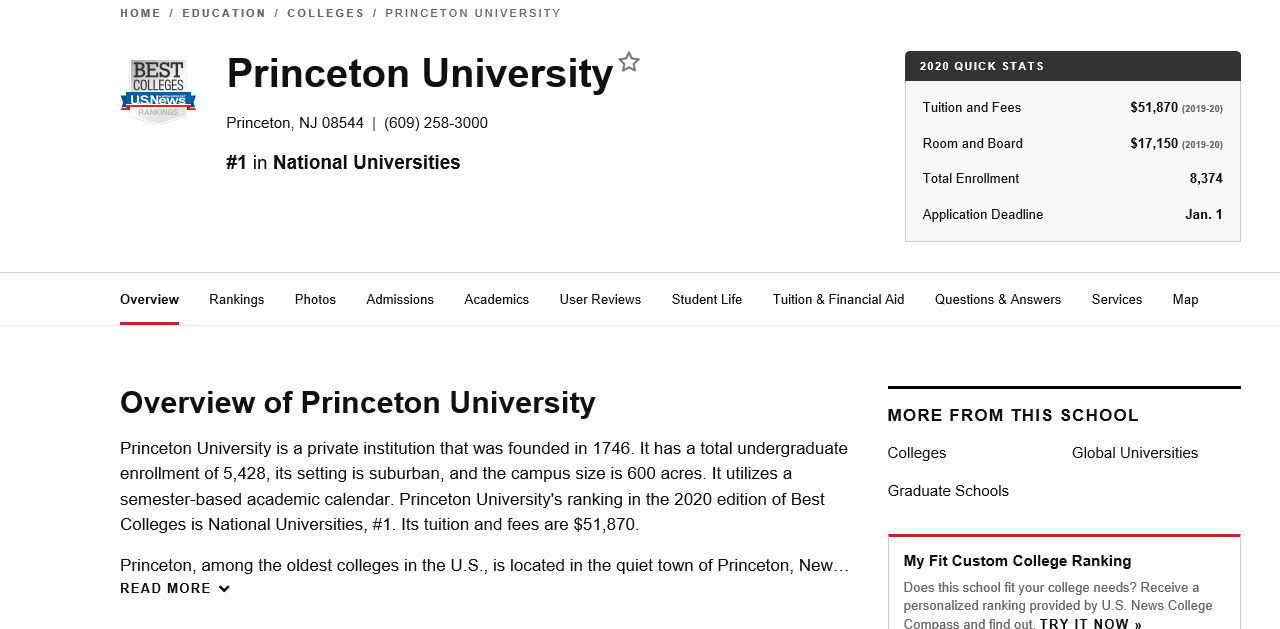
Task: Show the Map tab
Action: point(1185,299)
